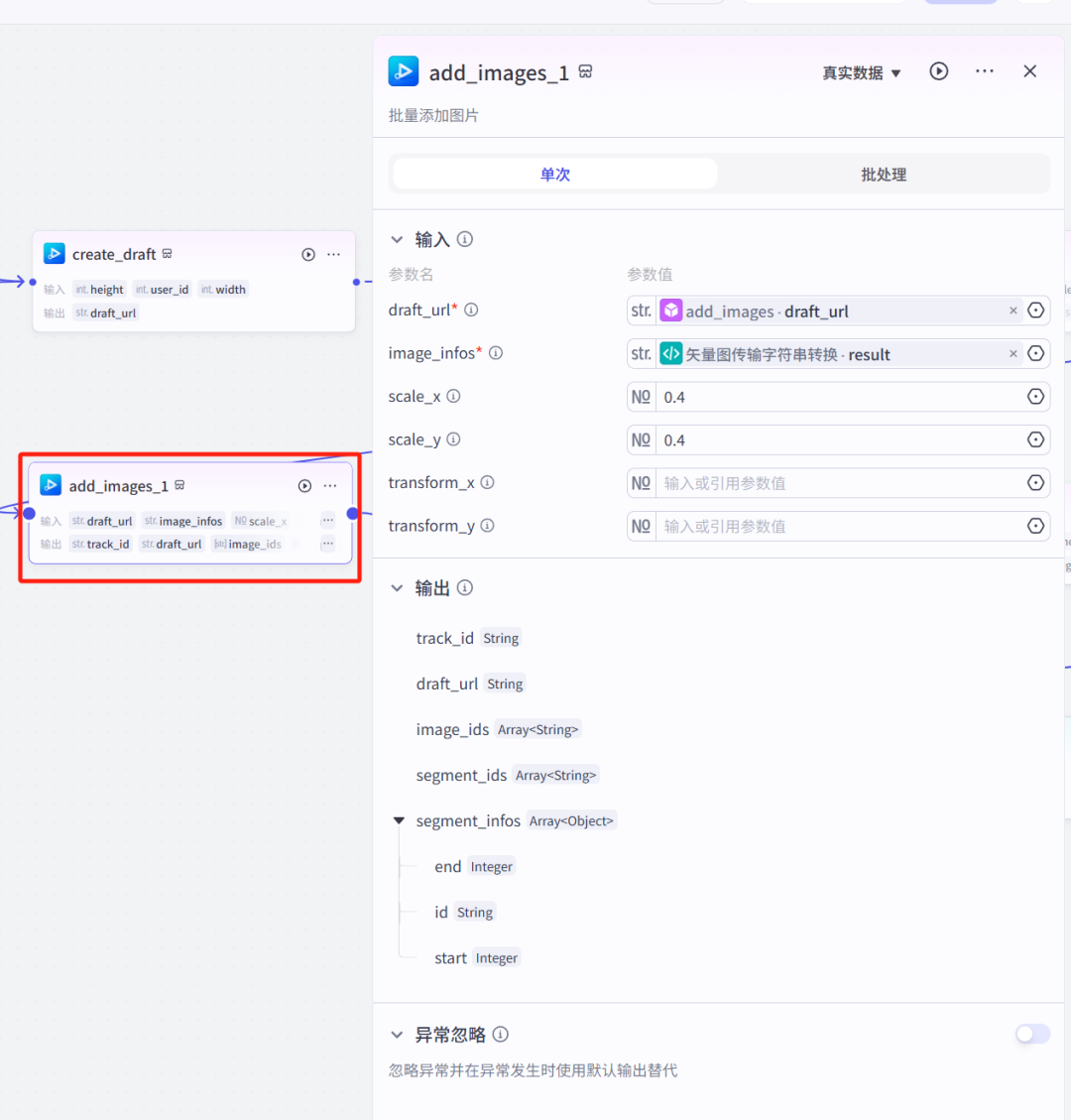1071x1120 pixels.
Task: Remove the draft_url reference with its x button
Action: (1012, 311)
